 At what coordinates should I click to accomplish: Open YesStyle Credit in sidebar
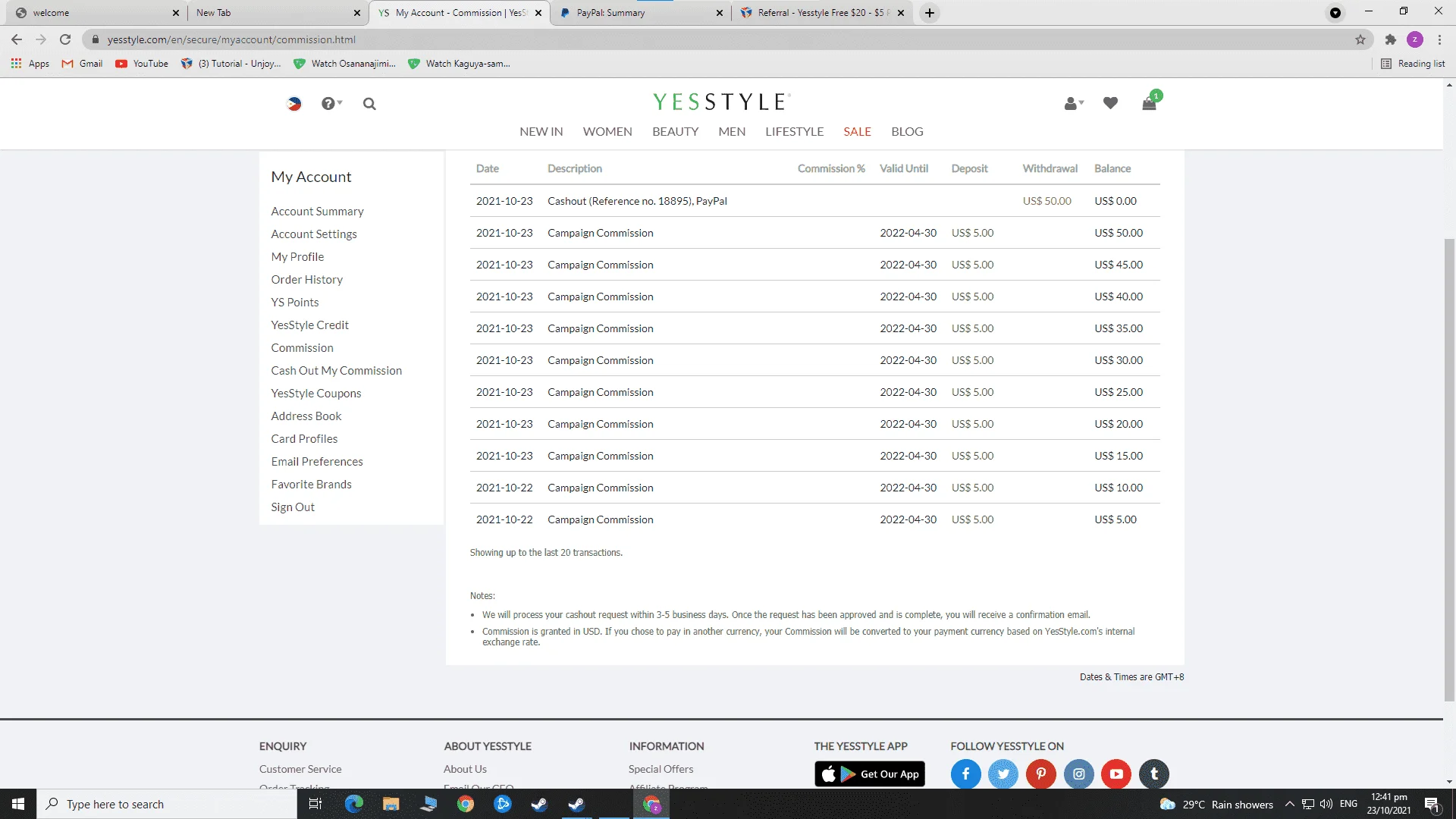coord(310,325)
